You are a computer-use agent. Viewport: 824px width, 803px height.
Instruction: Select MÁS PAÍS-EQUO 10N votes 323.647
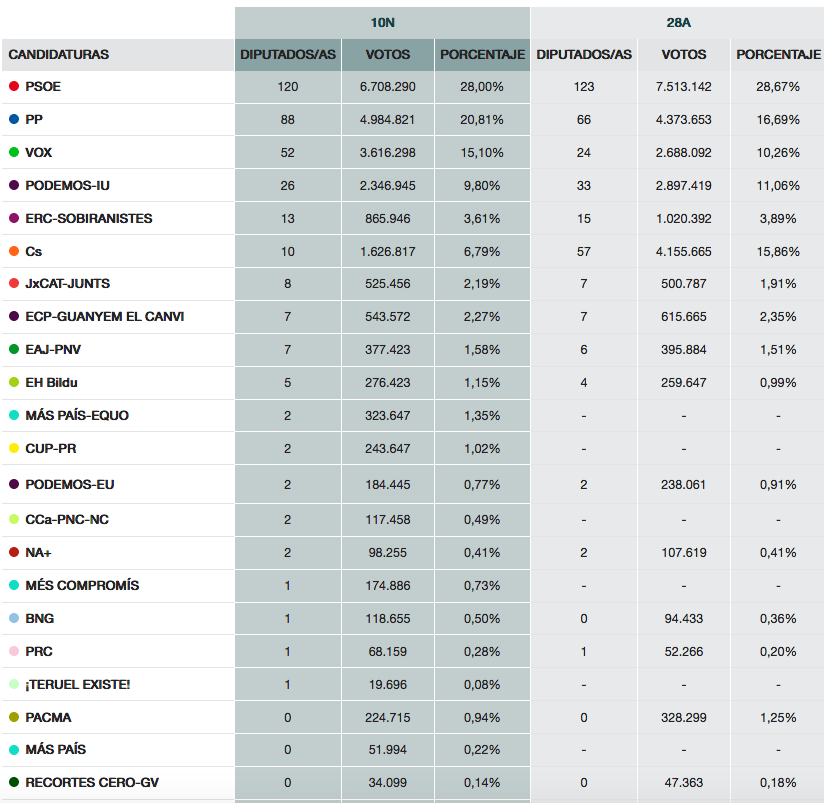coord(388,416)
